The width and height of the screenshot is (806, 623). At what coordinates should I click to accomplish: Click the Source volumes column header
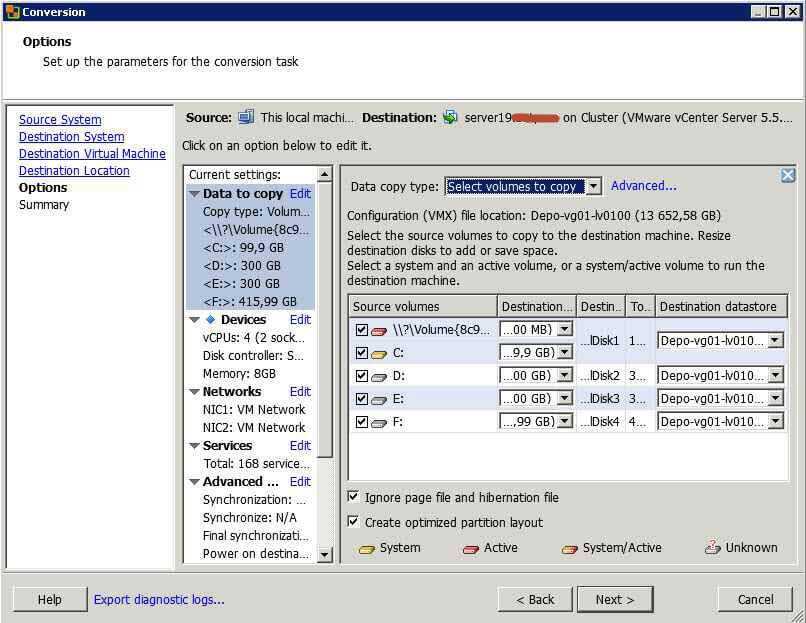422,306
